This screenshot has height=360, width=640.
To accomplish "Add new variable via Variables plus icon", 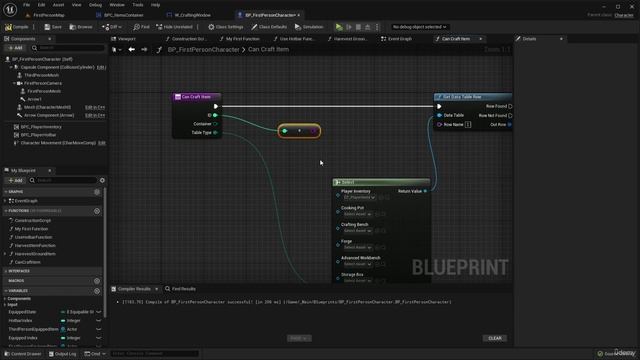I will click(x=97, y=291).
